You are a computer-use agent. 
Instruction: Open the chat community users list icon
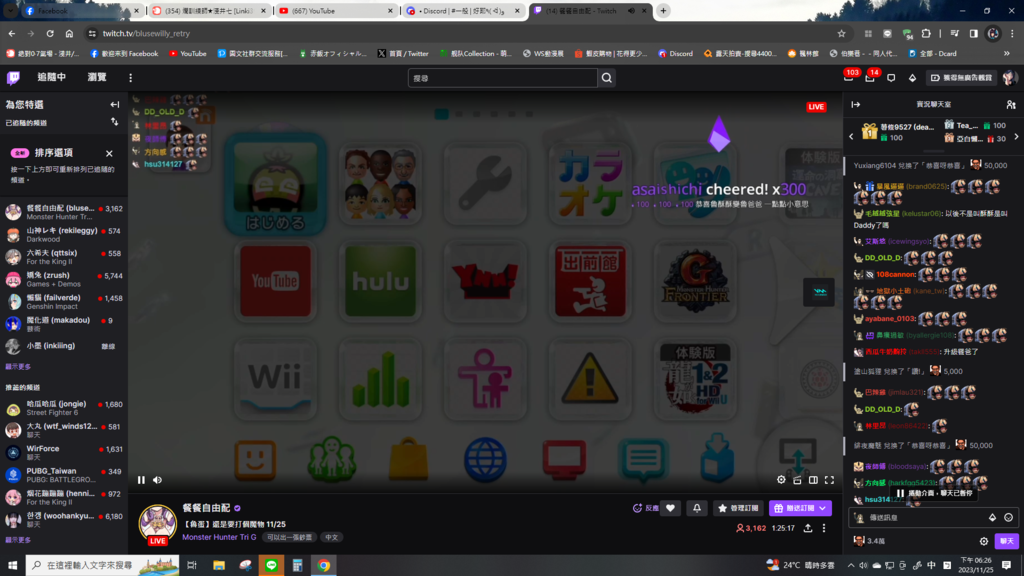(x=1011, y=104)
